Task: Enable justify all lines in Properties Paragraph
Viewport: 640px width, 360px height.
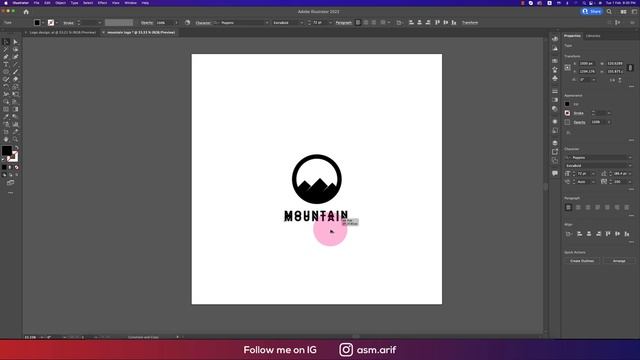Action: (x=627, y=207)
